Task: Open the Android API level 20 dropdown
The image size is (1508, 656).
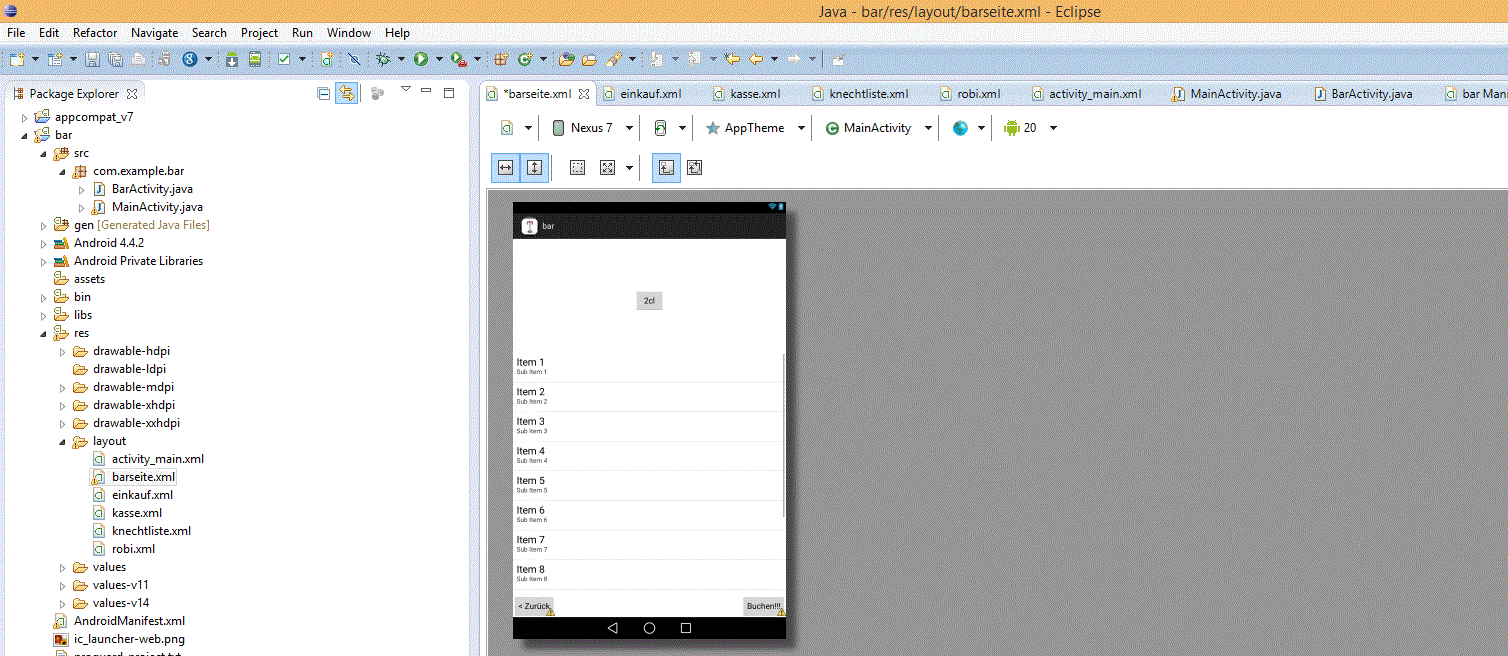Action: pyautogui.click(x=1030, y=128)
